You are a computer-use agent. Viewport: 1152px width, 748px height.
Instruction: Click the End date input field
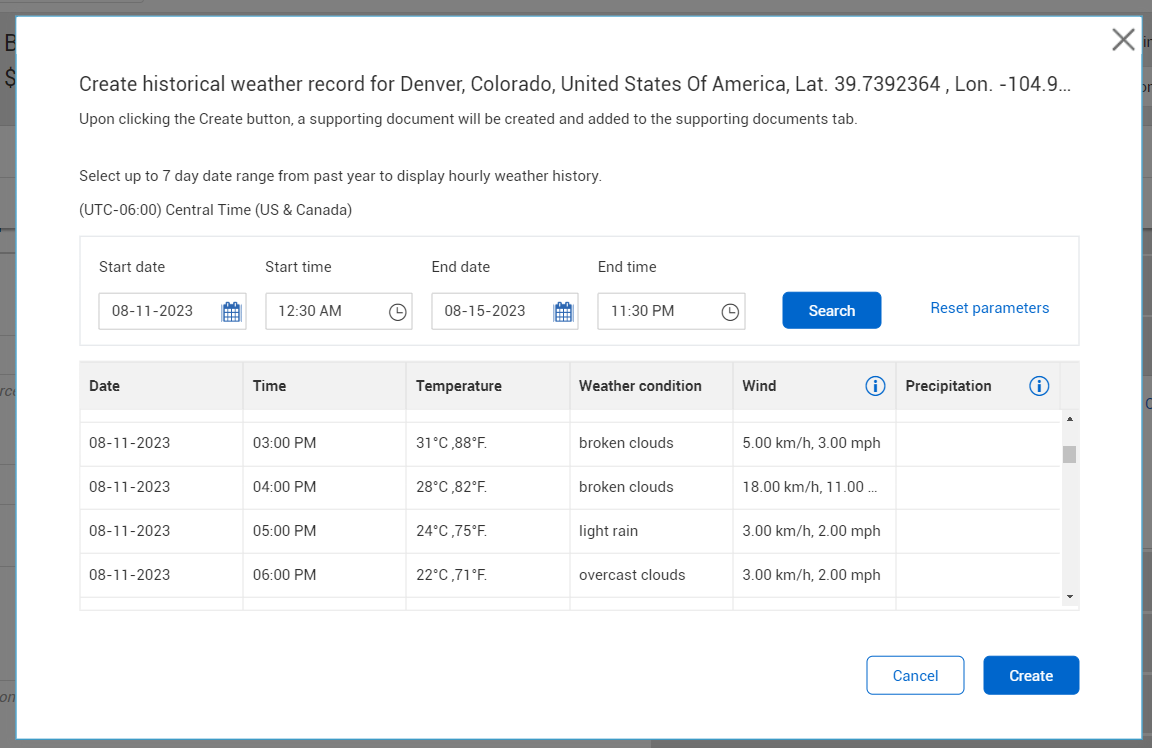[x=490, y=311]
